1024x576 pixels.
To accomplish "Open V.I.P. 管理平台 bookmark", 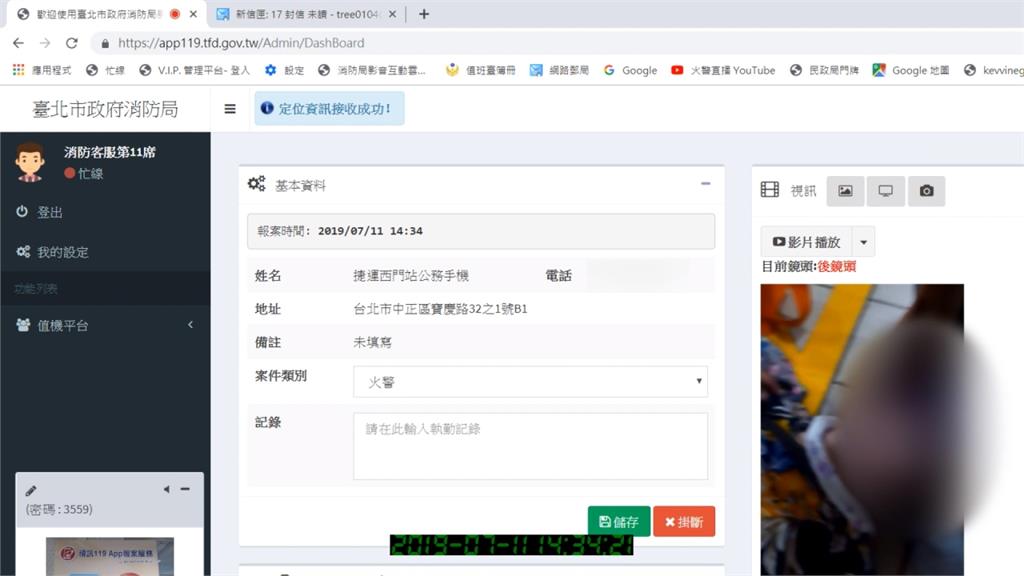I will pos(195,70).
